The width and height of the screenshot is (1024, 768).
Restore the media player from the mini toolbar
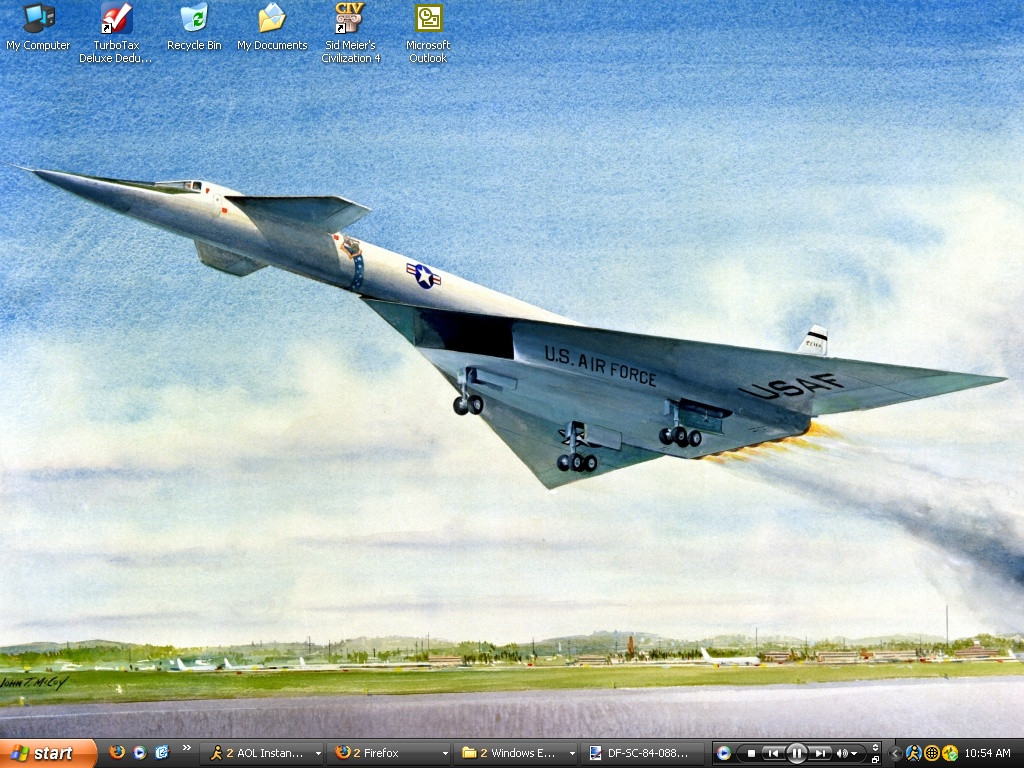[x=875, y=760]
